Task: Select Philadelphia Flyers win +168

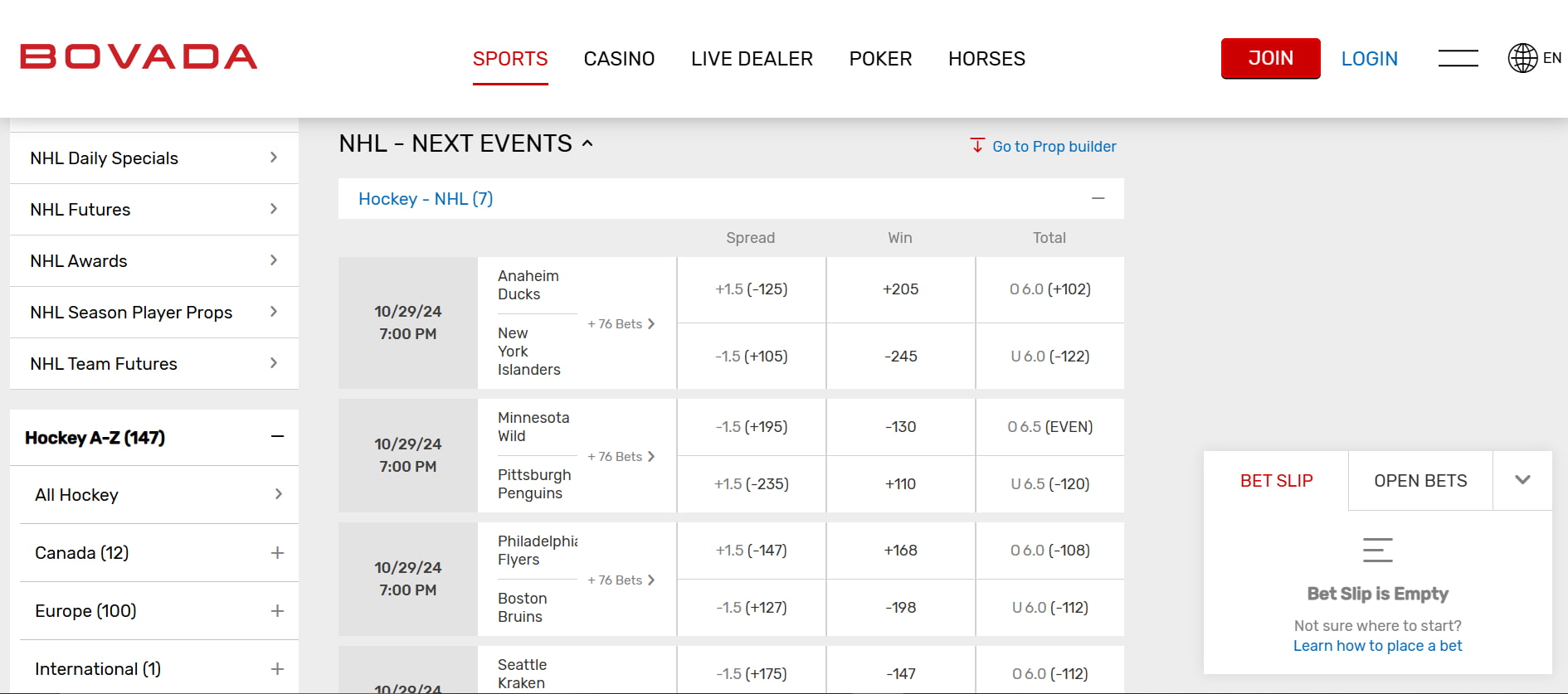Action: point(901,551)
